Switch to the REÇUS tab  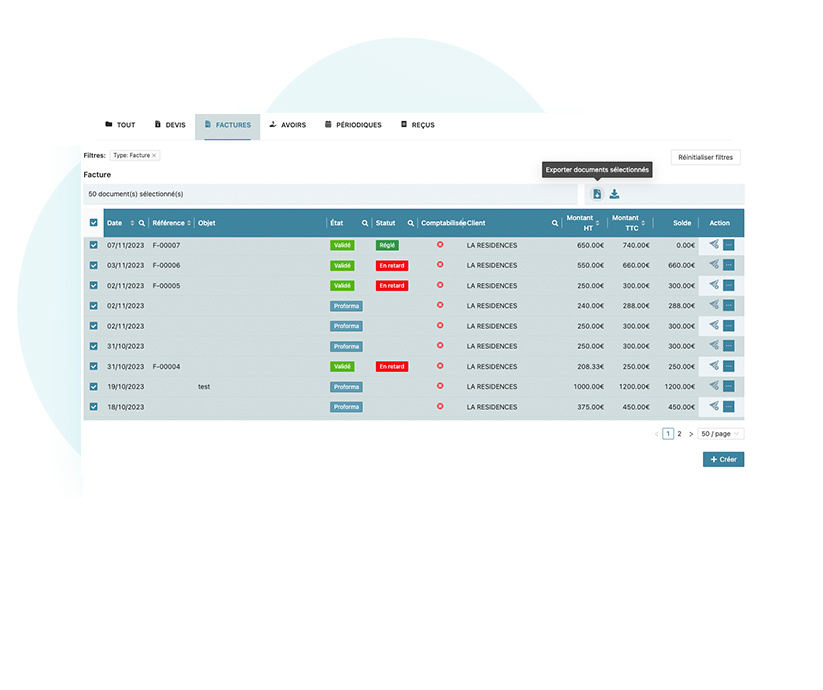418,125
